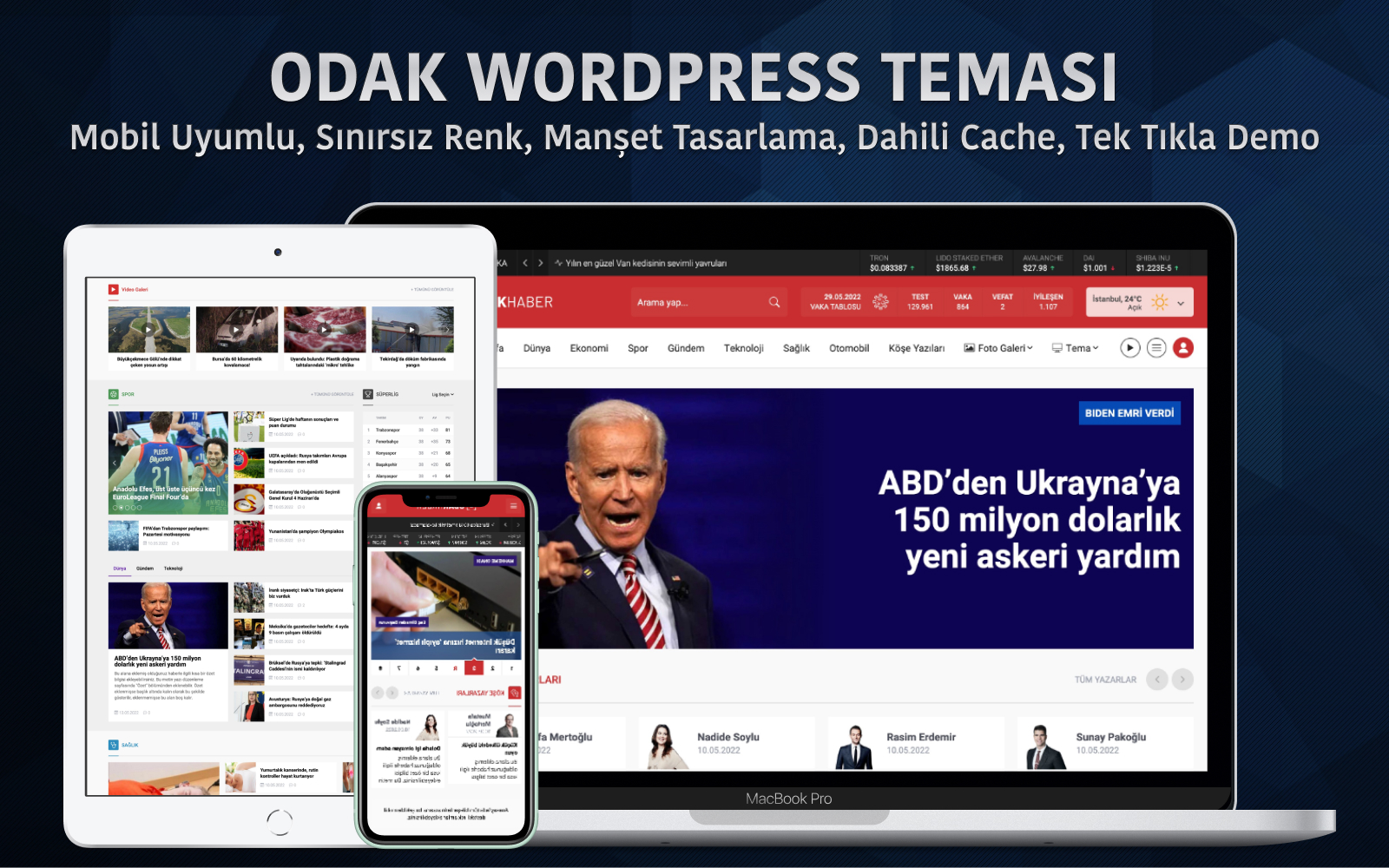This screenshot has height=868, width=1389.
Task: Click the SHIBA INU ticker entry
Action: [x=1157, y=263]
